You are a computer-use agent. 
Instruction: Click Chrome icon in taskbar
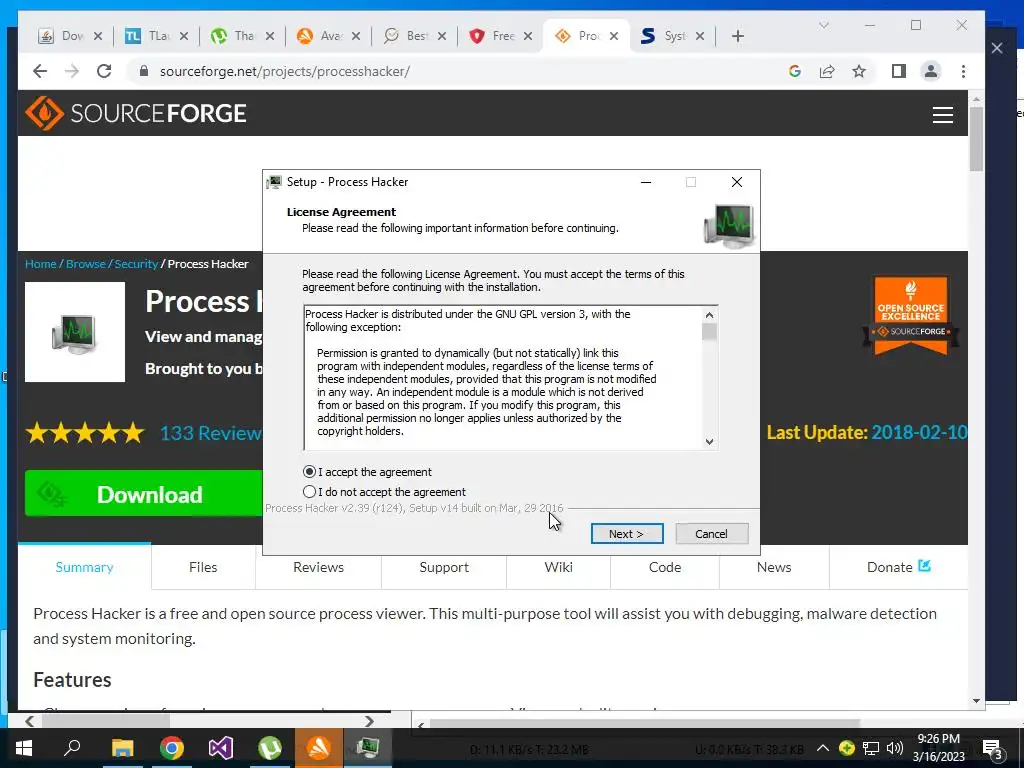pyautogui.click(x=172, y=748)
